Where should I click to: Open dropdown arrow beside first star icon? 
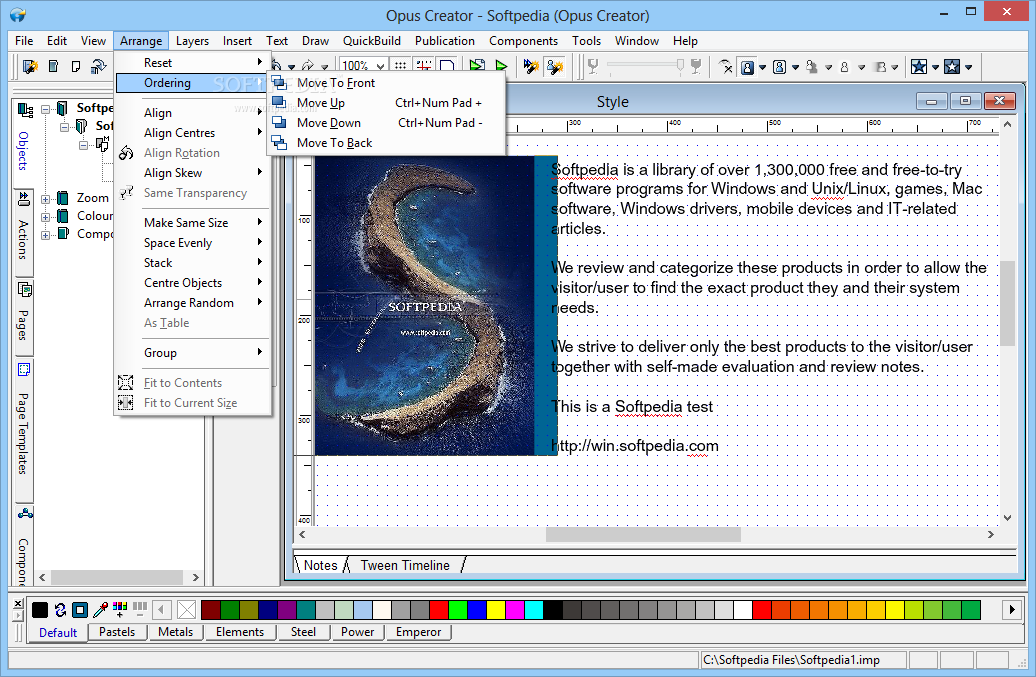tap(935, 67)
